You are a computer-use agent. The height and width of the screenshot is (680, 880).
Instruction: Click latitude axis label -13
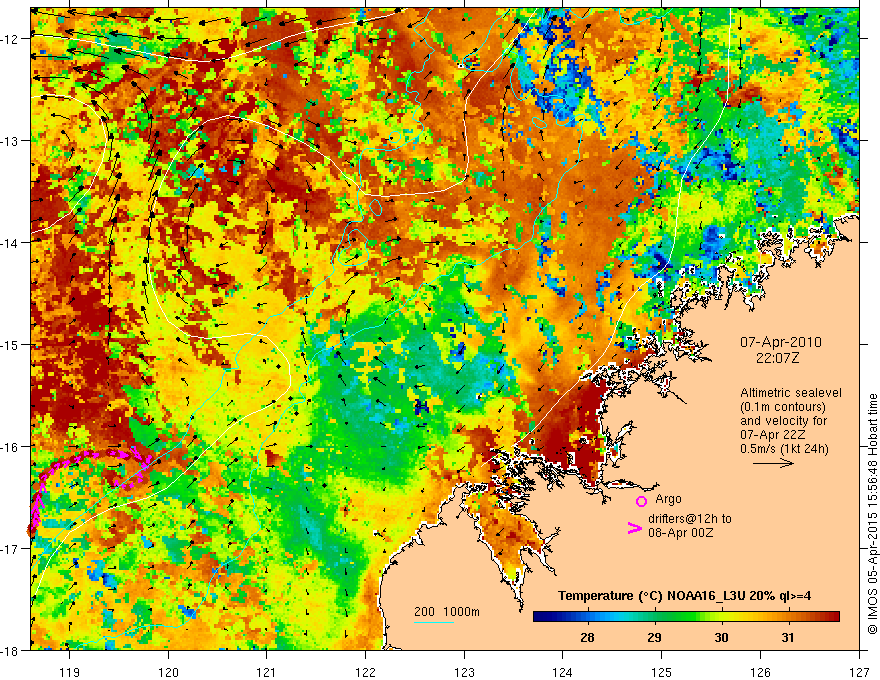[x=11, y=140]
